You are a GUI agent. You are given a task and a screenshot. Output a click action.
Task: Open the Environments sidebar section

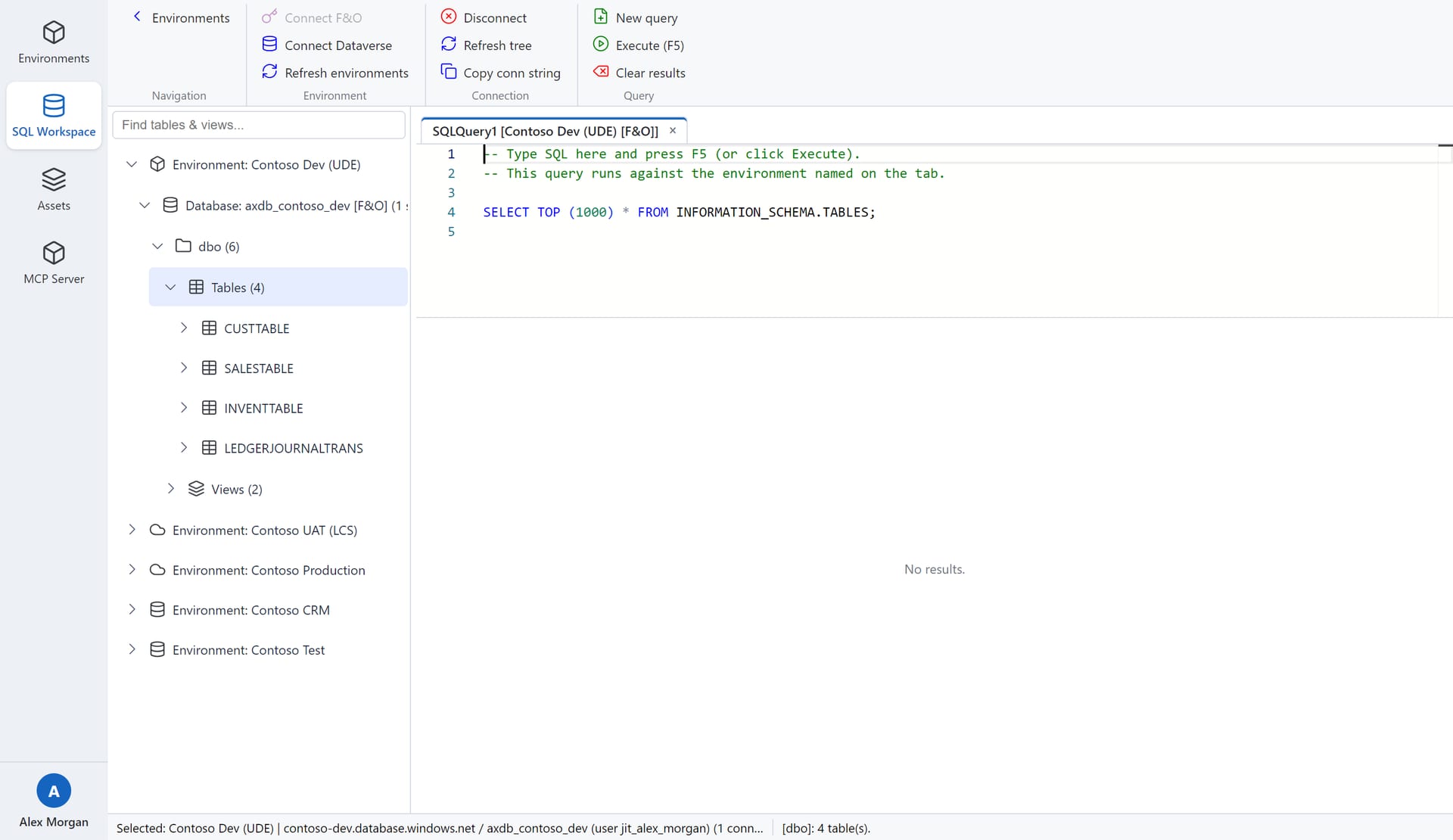[54, 42]
